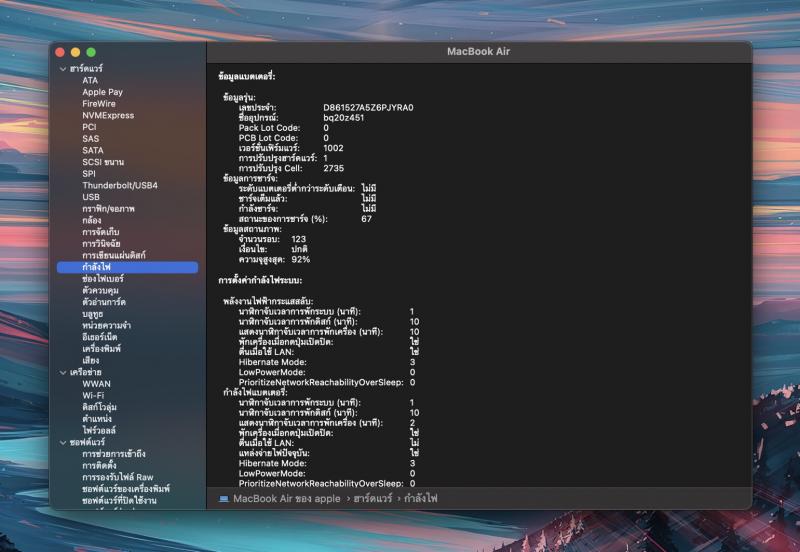Collapse the เครือข่าย section chevron

[x=63, y=372]
